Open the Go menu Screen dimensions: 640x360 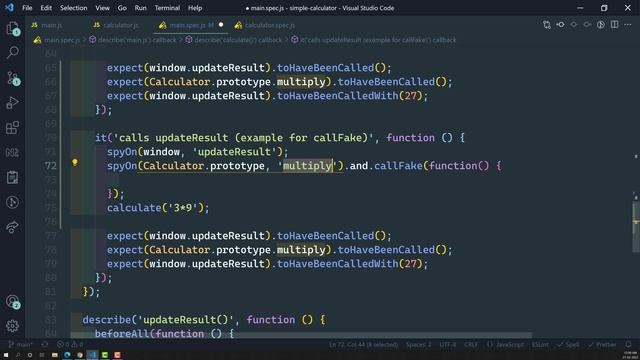click(x=122, y=8)
